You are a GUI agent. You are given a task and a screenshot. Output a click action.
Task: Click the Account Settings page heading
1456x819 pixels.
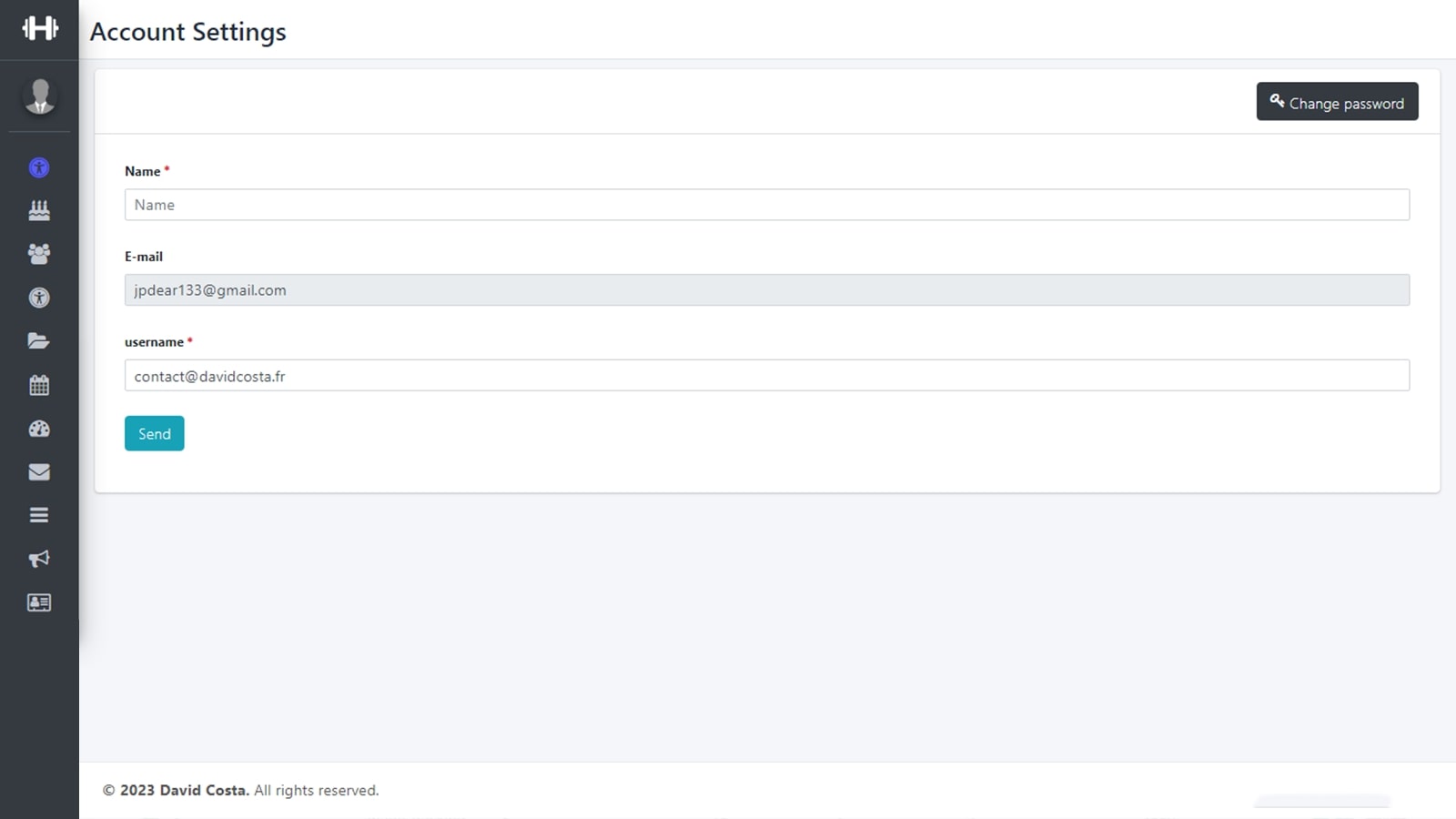(188, 32)
